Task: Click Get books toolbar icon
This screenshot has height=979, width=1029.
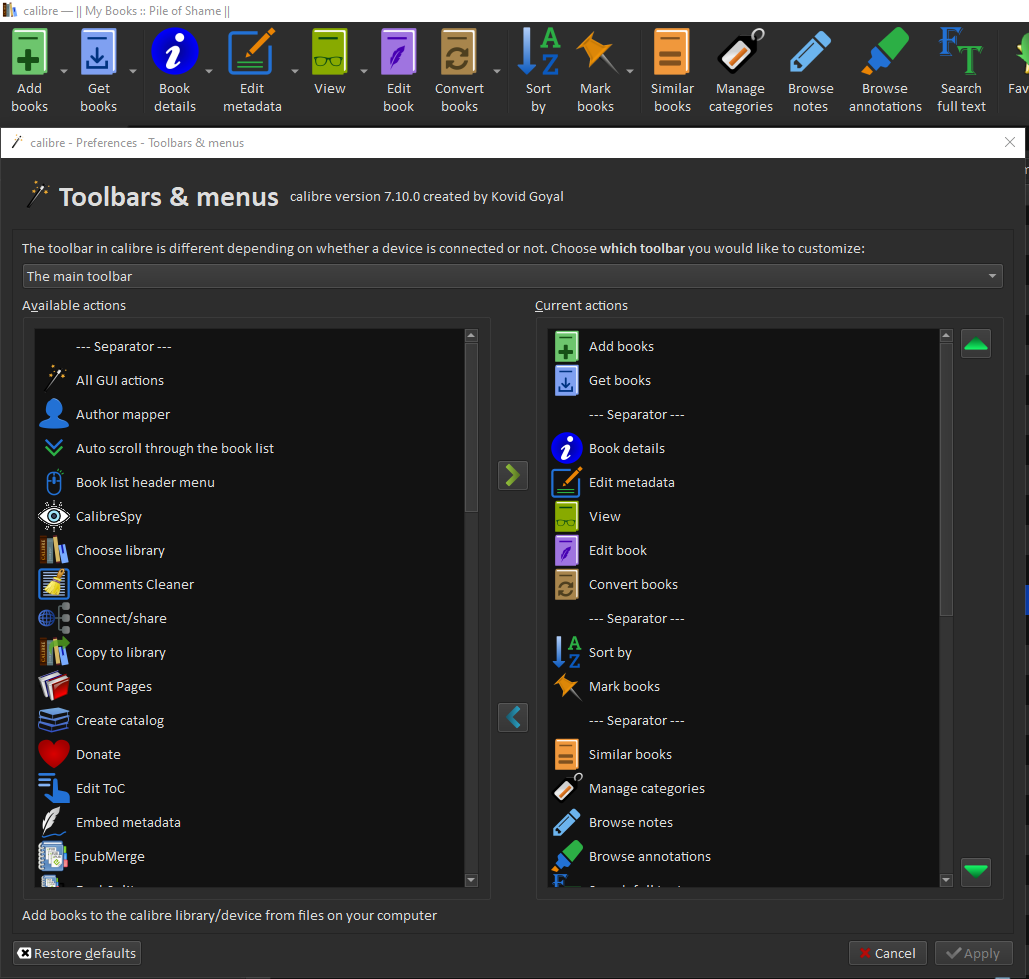Action: (98, 52)
